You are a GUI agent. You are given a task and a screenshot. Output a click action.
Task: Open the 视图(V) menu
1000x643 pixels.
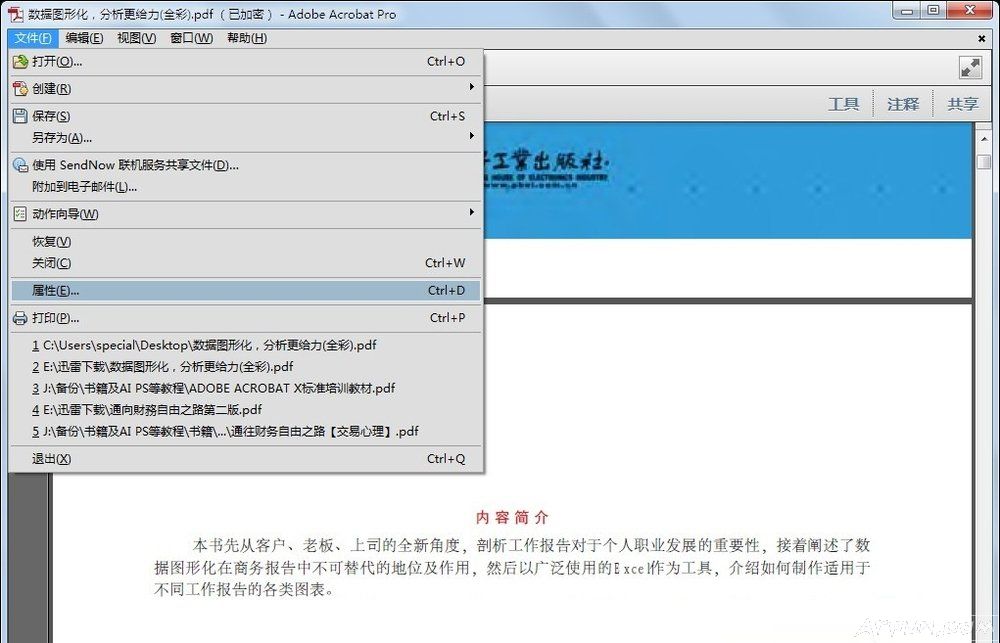(x=136, y=38)
